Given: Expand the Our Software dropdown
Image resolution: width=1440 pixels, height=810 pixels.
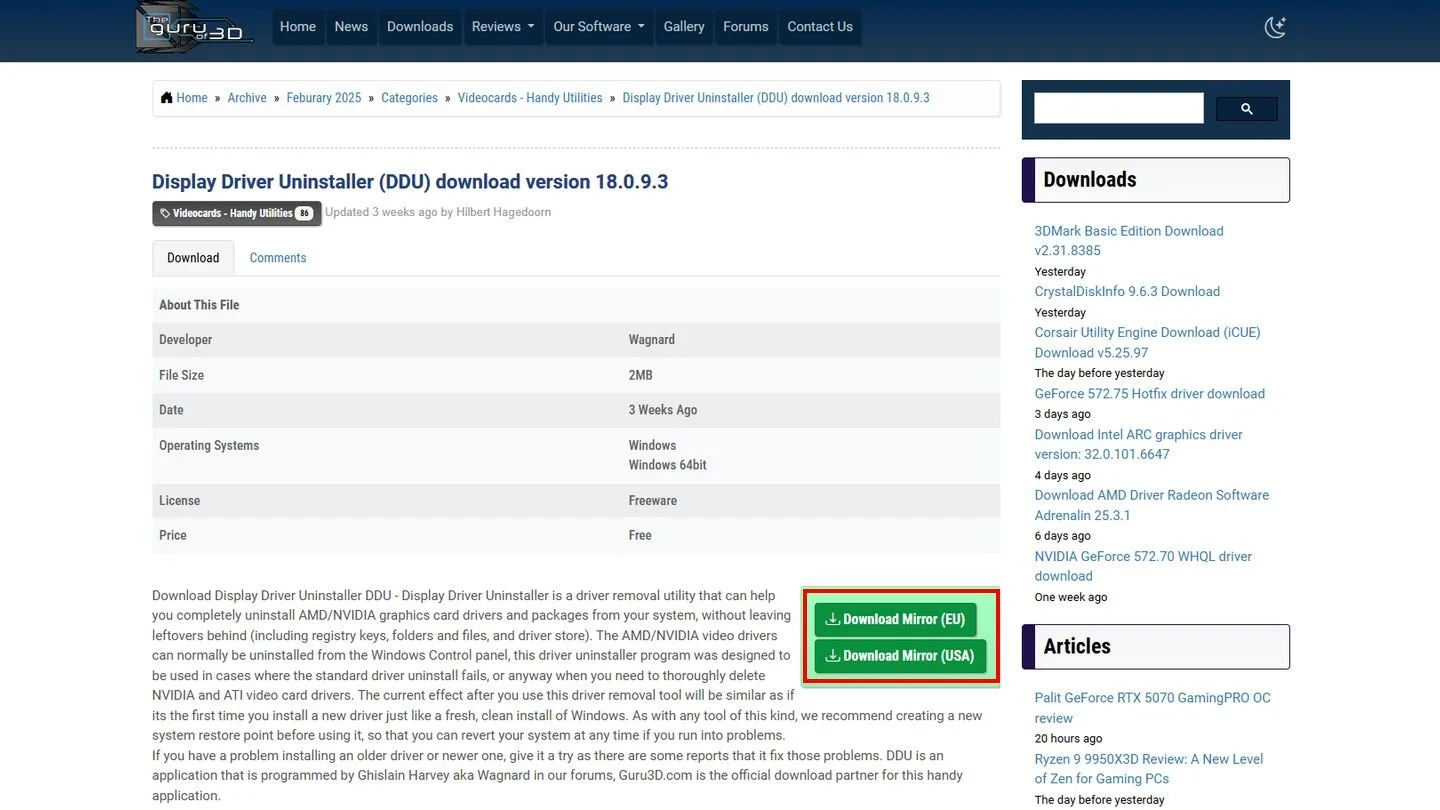Looking at the screenshot, I should 599,27.
